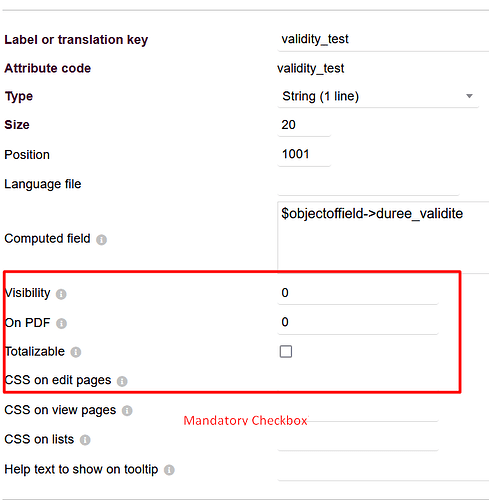Click the CSS on view pages info icon
Image resolution: width=489 pixels, height=500 pixels.
127,411
